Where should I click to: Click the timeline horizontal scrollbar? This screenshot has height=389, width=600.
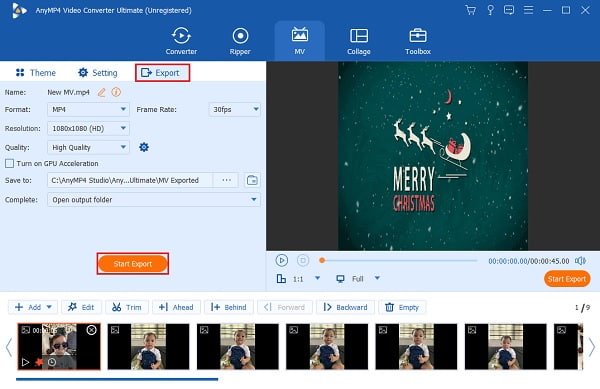point(117,379)
